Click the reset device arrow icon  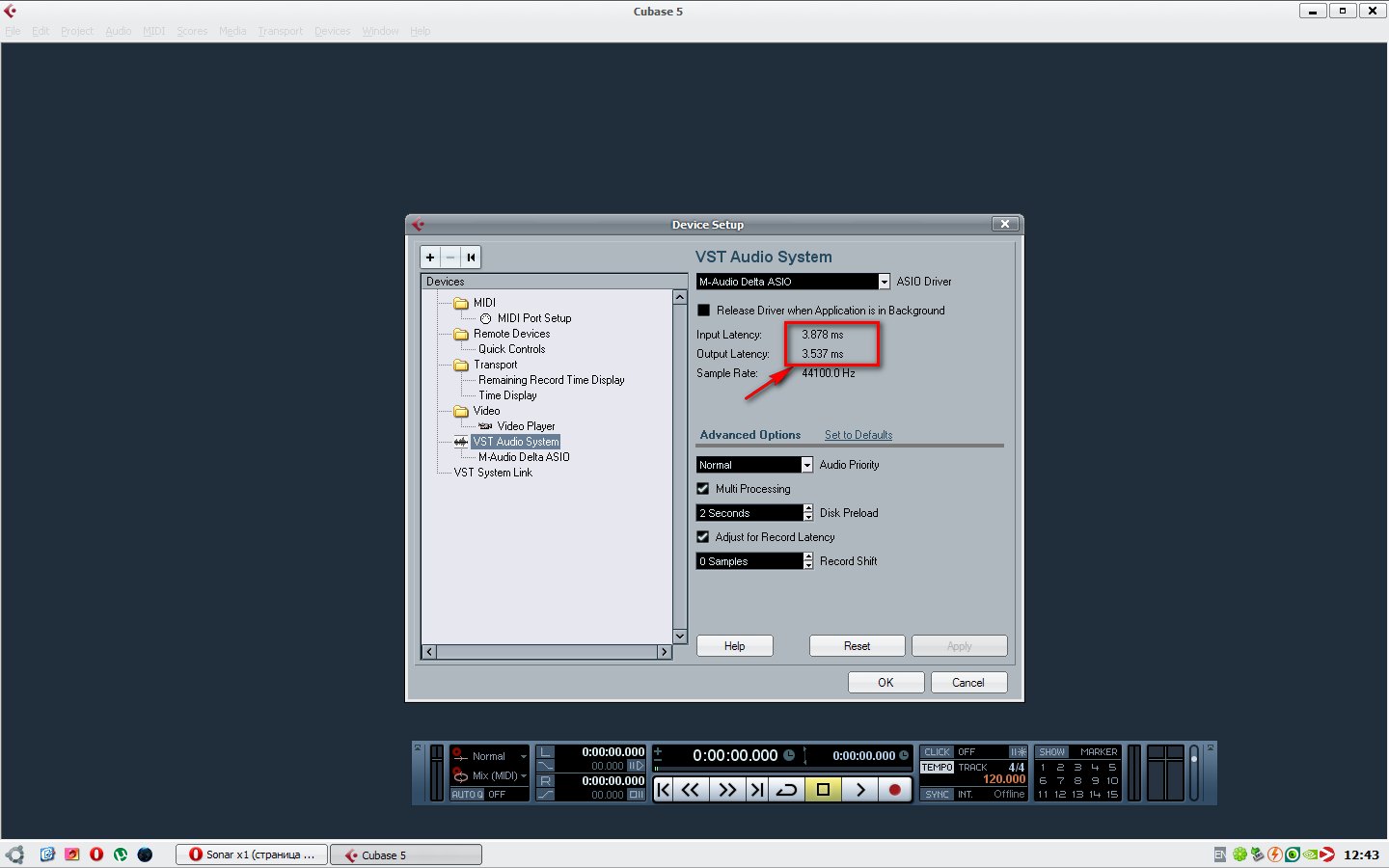tap(471, 258)
